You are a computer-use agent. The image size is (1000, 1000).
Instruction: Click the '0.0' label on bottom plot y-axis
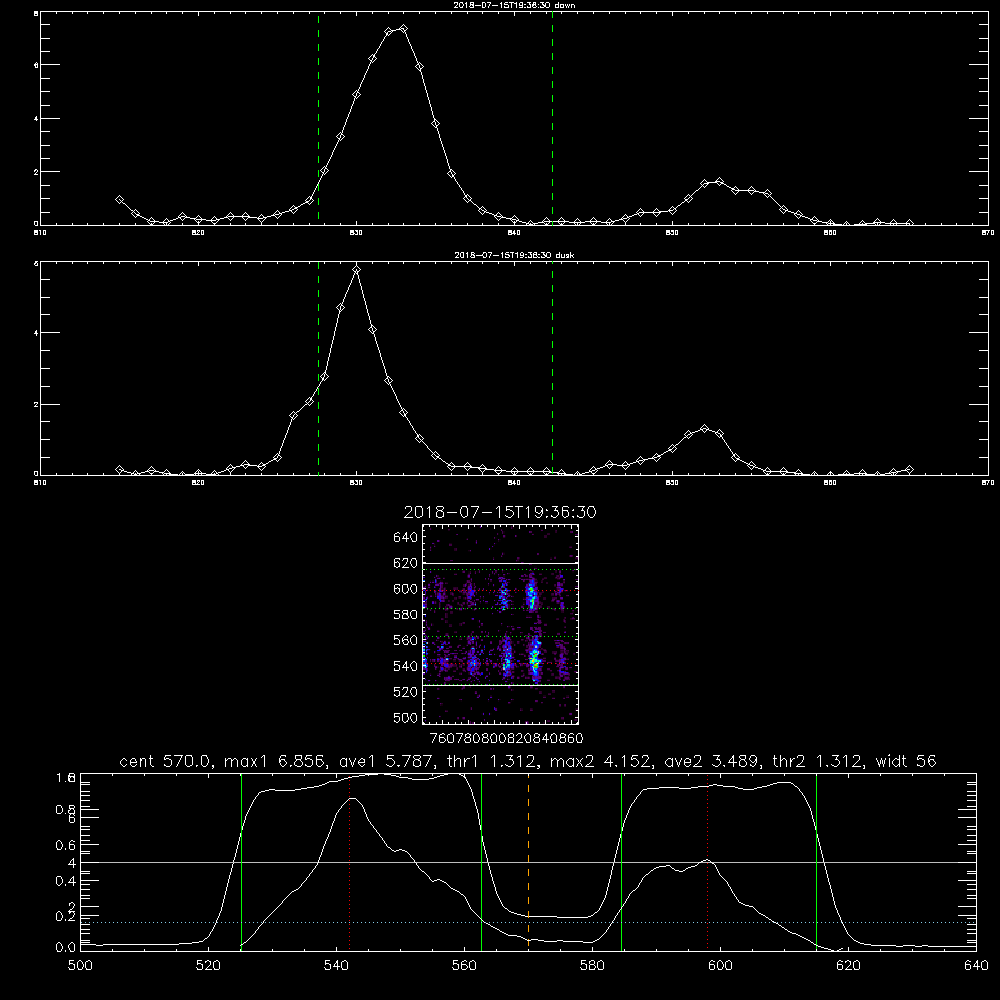pos(66,947)
